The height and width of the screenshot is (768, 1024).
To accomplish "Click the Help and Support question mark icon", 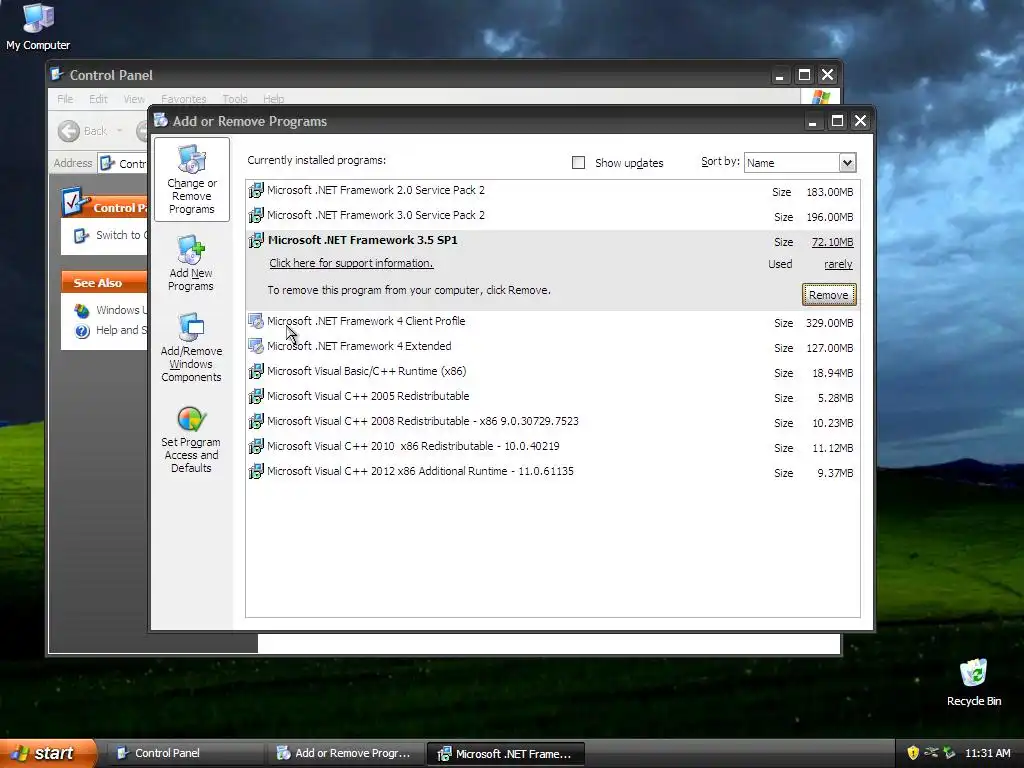I will click(x=82, y=331).
